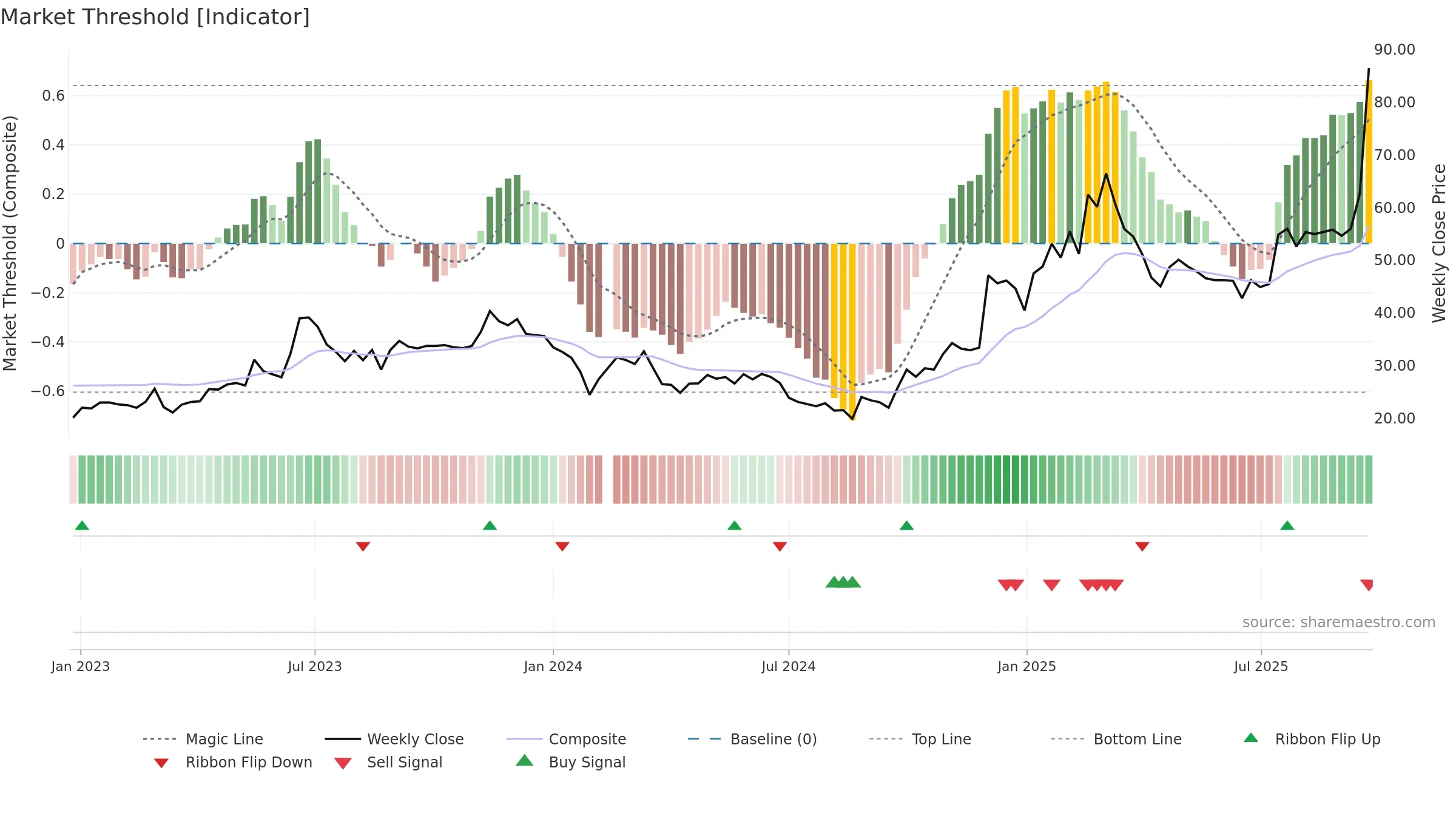Click the ribbon flip up marker near Nov 2023
Viewport: 1456px width, 819px height.
[490, 525]
